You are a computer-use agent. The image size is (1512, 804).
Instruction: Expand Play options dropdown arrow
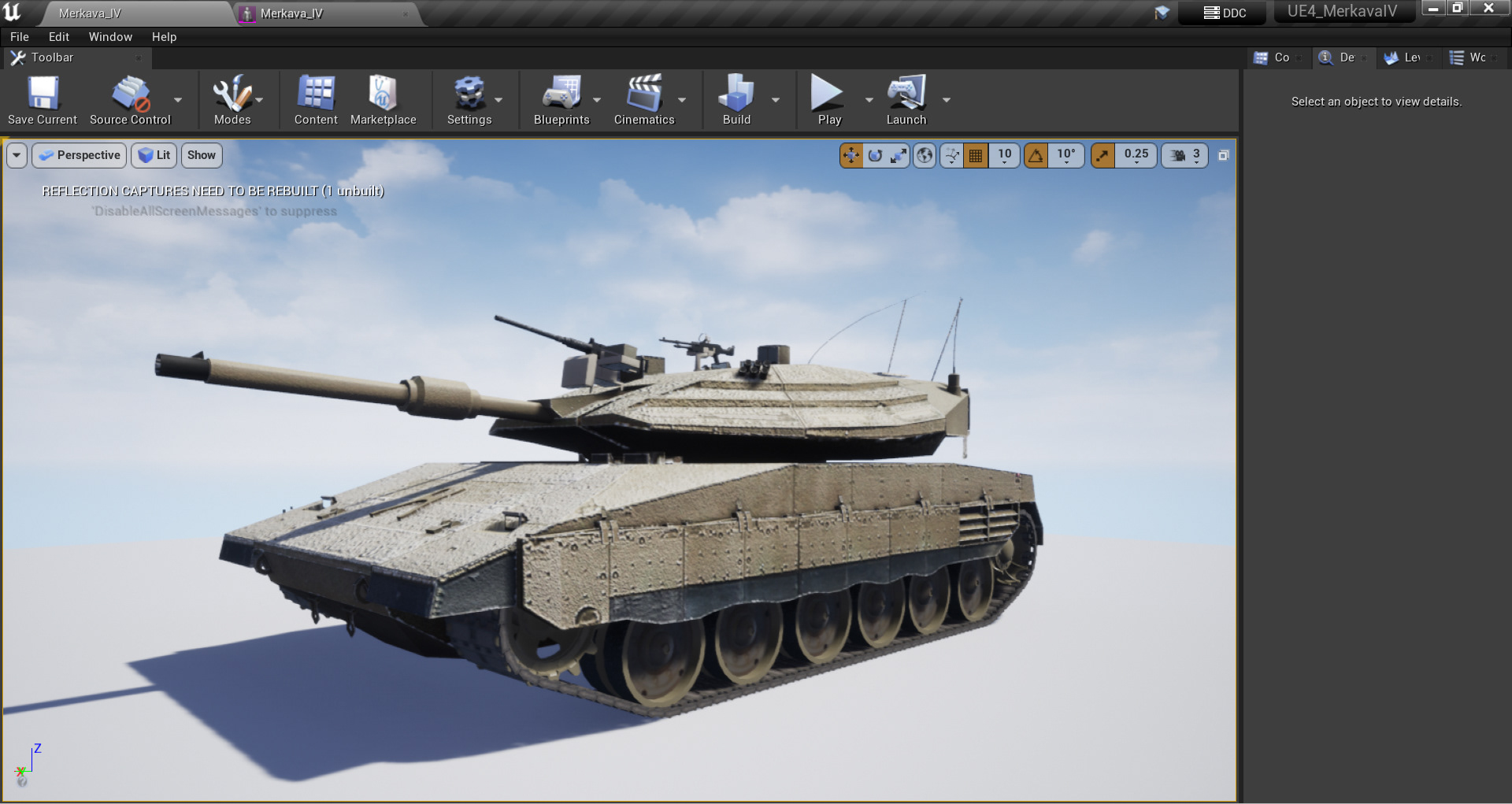(869, 100)
